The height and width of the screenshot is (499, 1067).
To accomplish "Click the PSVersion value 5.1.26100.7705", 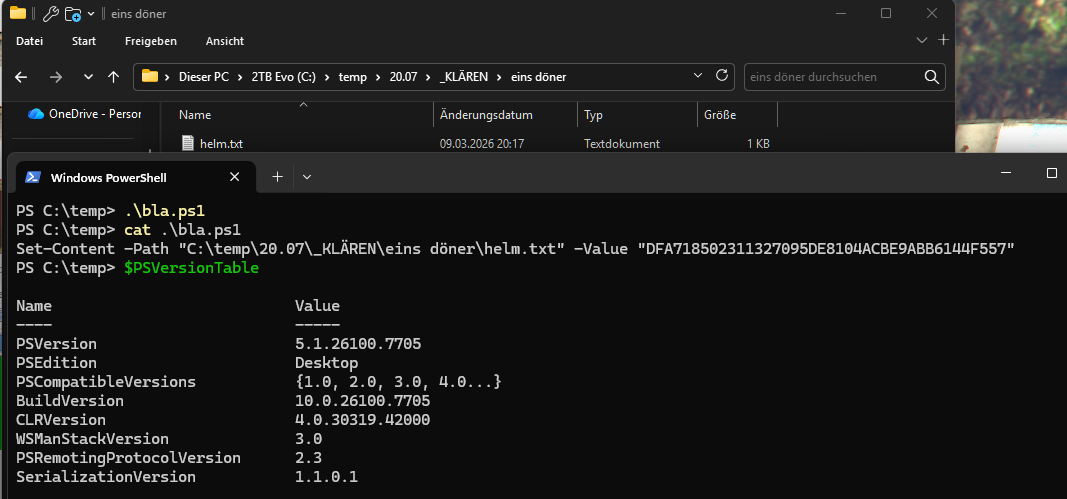I will [x=358, y=344].
